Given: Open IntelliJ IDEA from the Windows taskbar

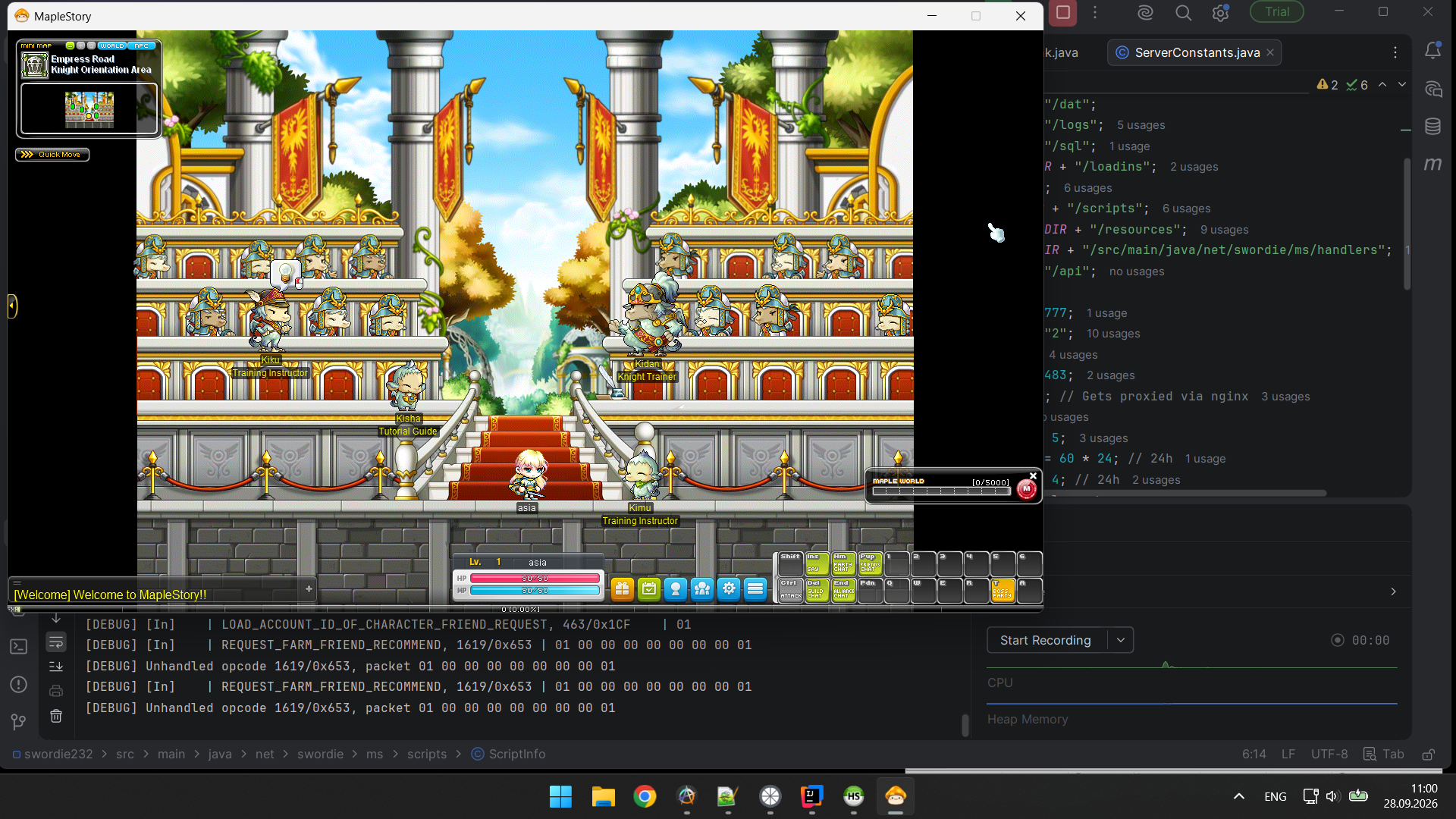Looking at the screenshot, I should (811, 796).
